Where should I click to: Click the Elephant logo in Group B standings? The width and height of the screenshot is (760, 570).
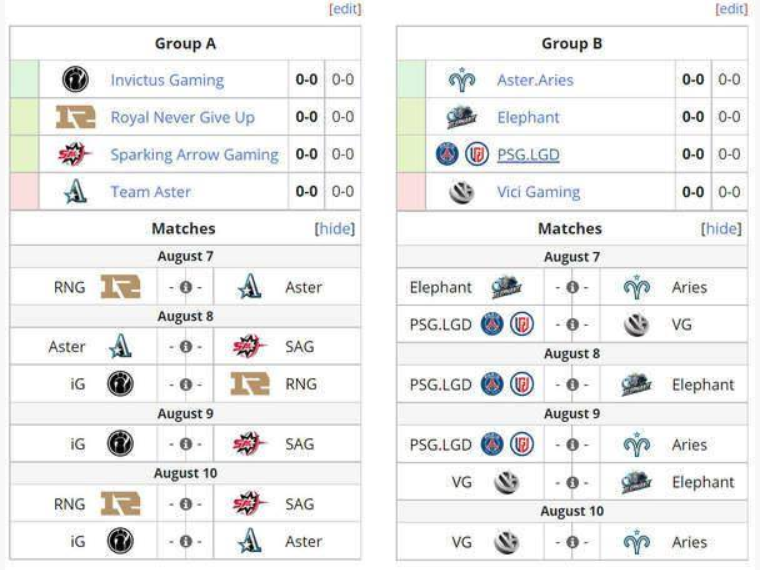461,117
